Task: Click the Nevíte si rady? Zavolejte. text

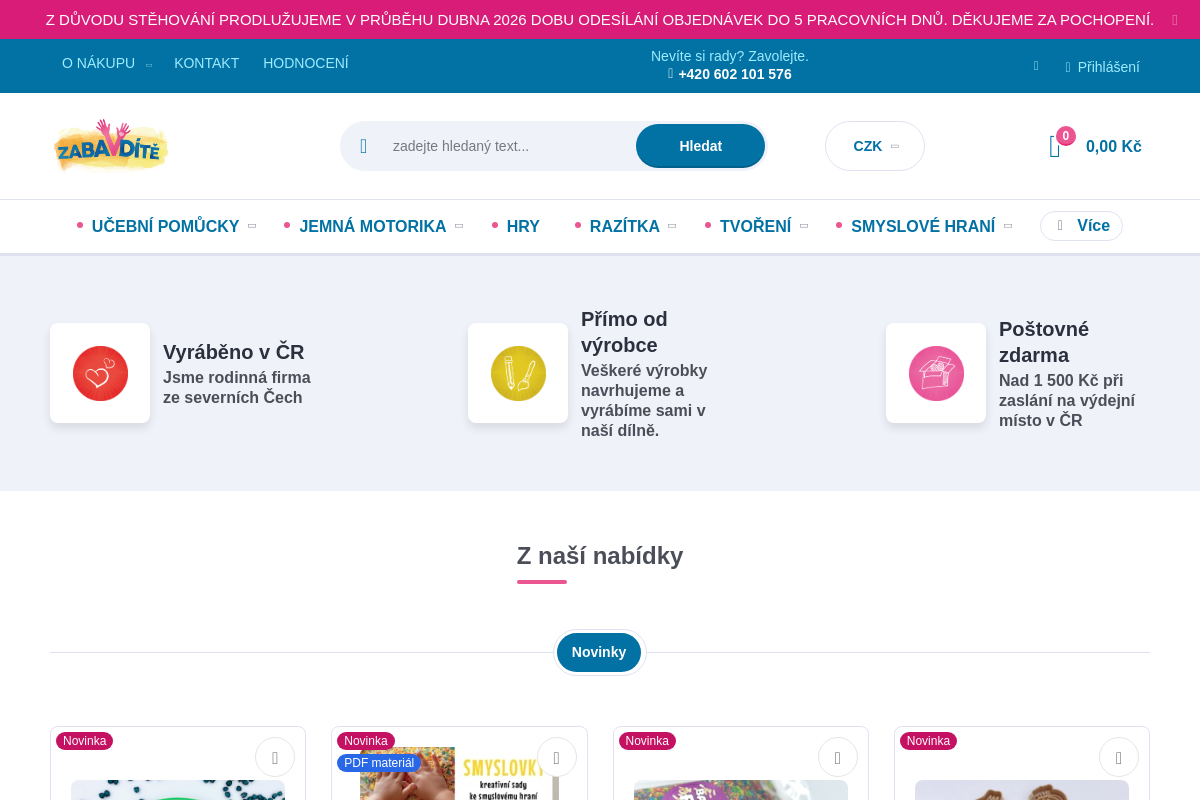Action: tap(730, 56)
